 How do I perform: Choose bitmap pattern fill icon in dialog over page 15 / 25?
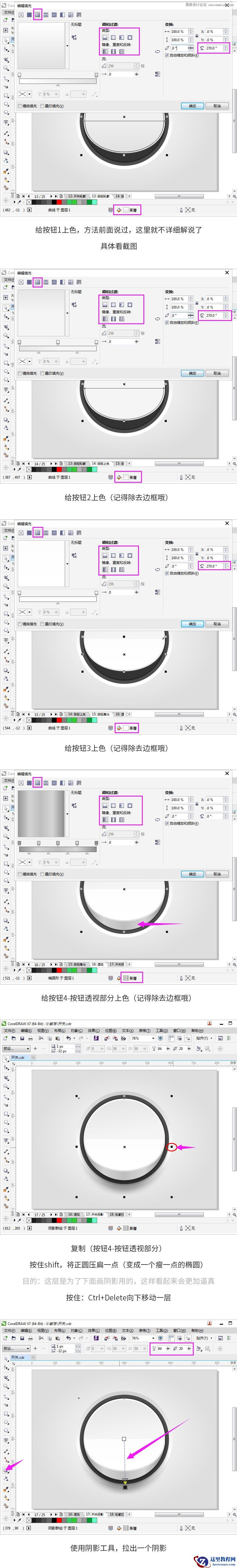(x=54, y=533)
